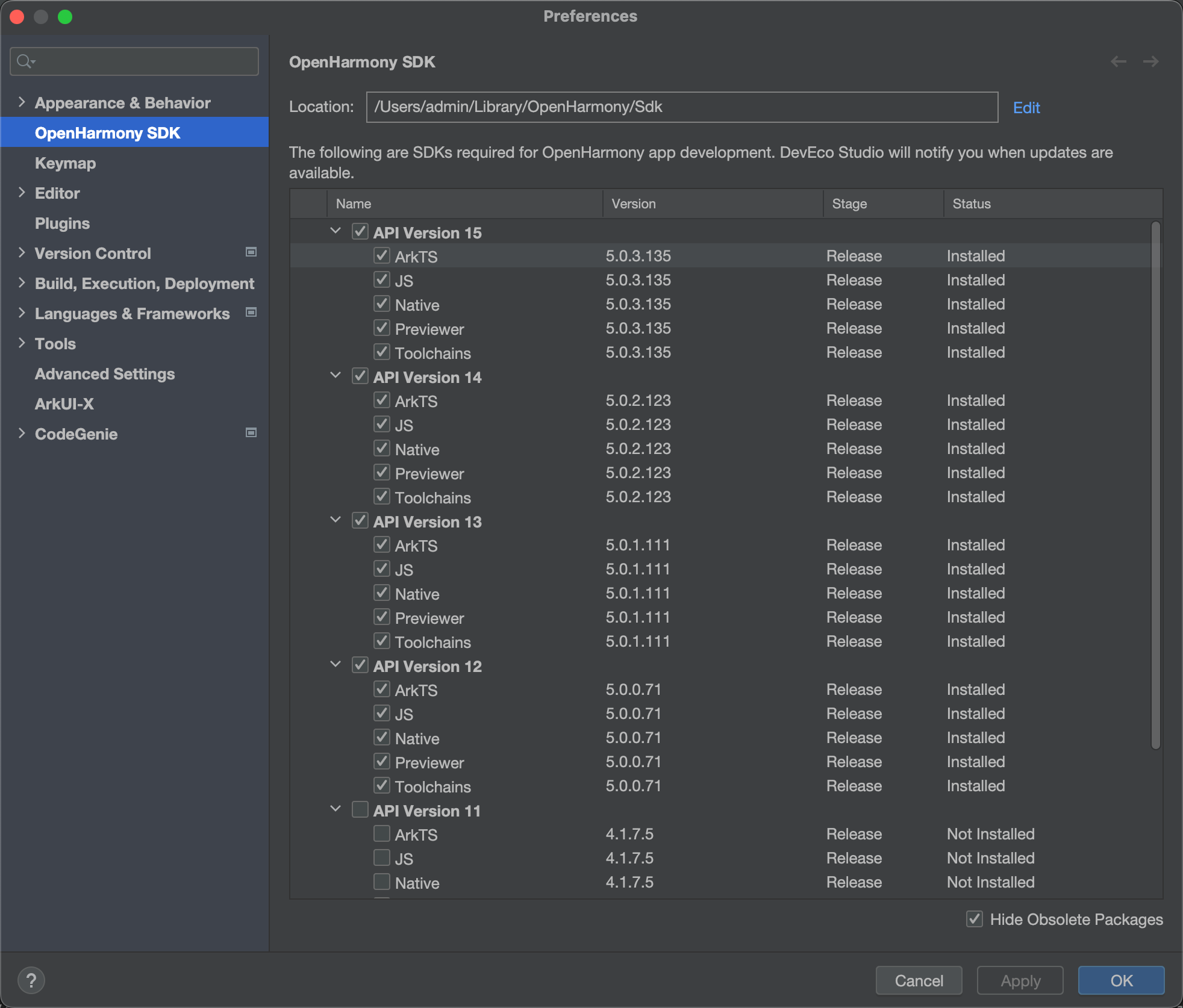This screenshot has width=1183, height=1008.
Task: Uncheck Toolchains 5.0.0.71 checkbox
Action: [382, 786]
